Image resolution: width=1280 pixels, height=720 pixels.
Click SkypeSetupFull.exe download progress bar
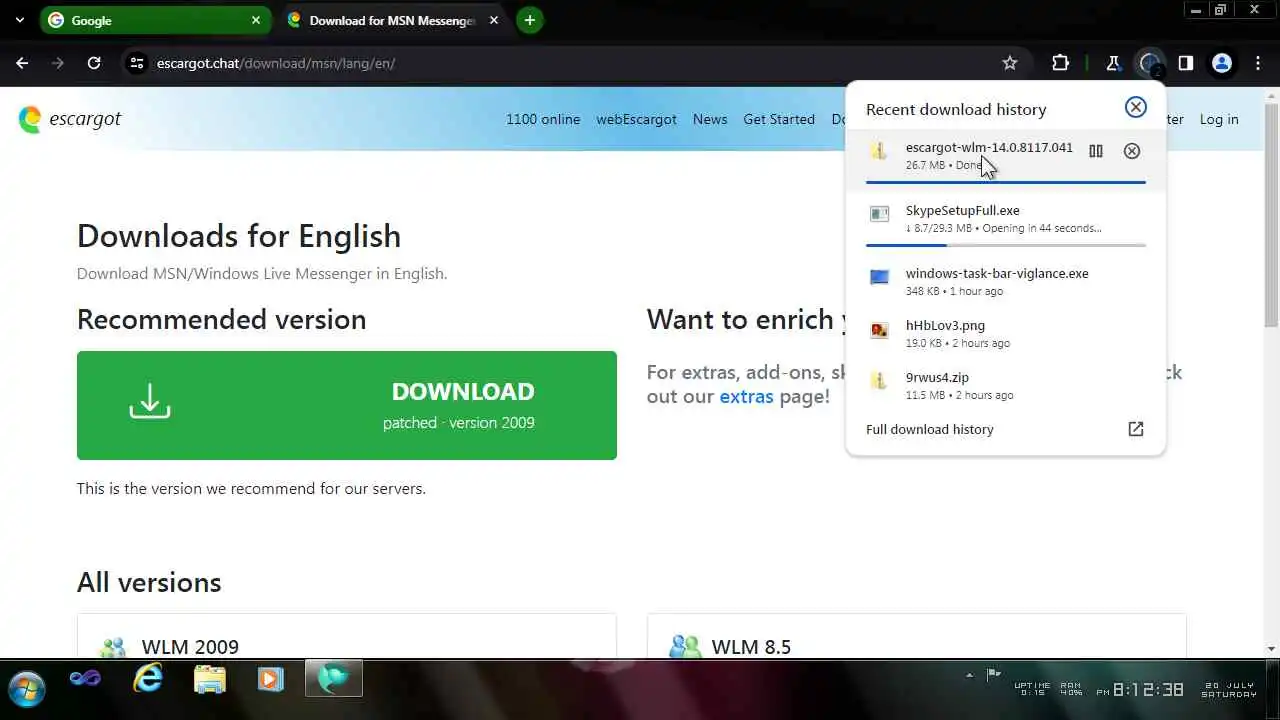click(x=1006, y=245)
